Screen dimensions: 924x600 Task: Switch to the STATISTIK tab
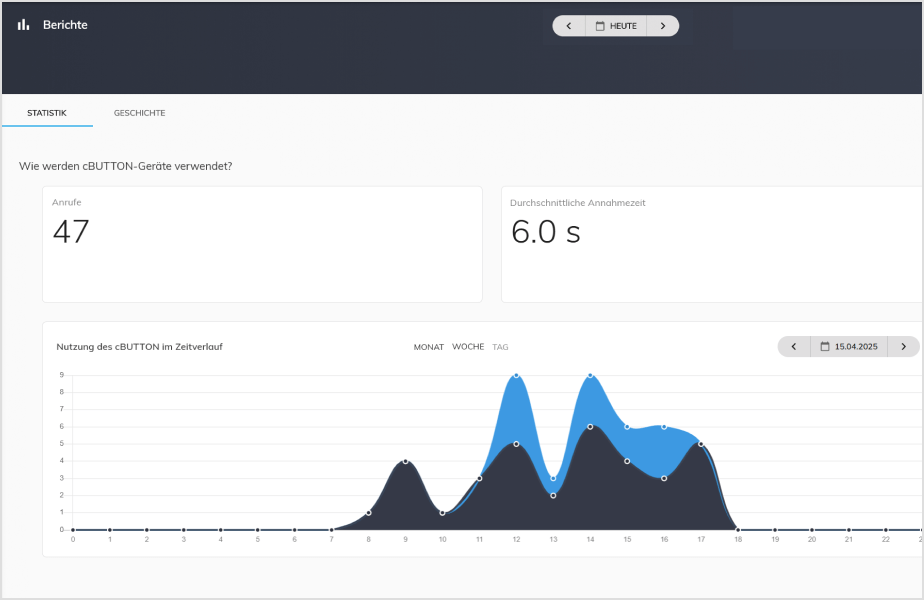[47, 113]
